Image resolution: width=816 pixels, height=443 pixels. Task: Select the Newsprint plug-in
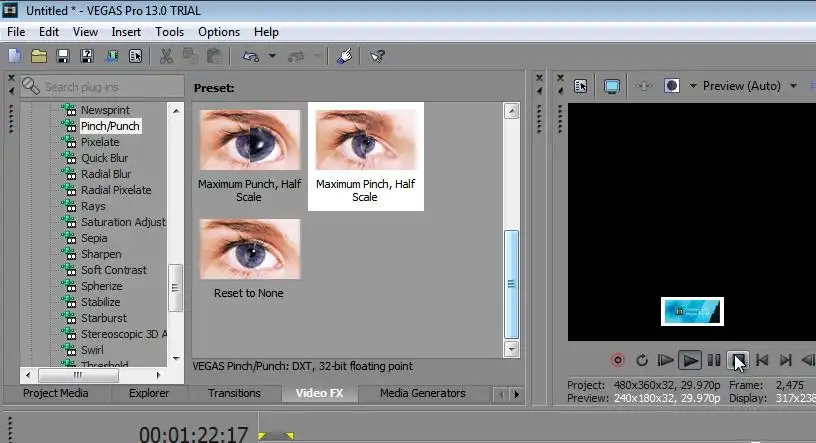coord(105,110)
